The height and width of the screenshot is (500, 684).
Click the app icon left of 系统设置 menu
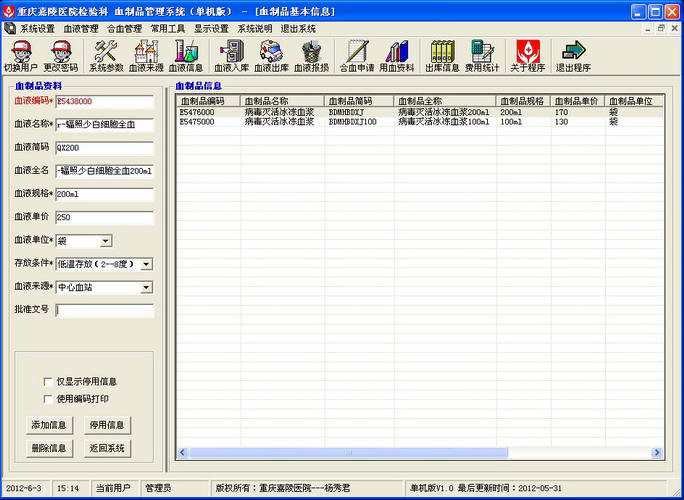tap(10, 28)
